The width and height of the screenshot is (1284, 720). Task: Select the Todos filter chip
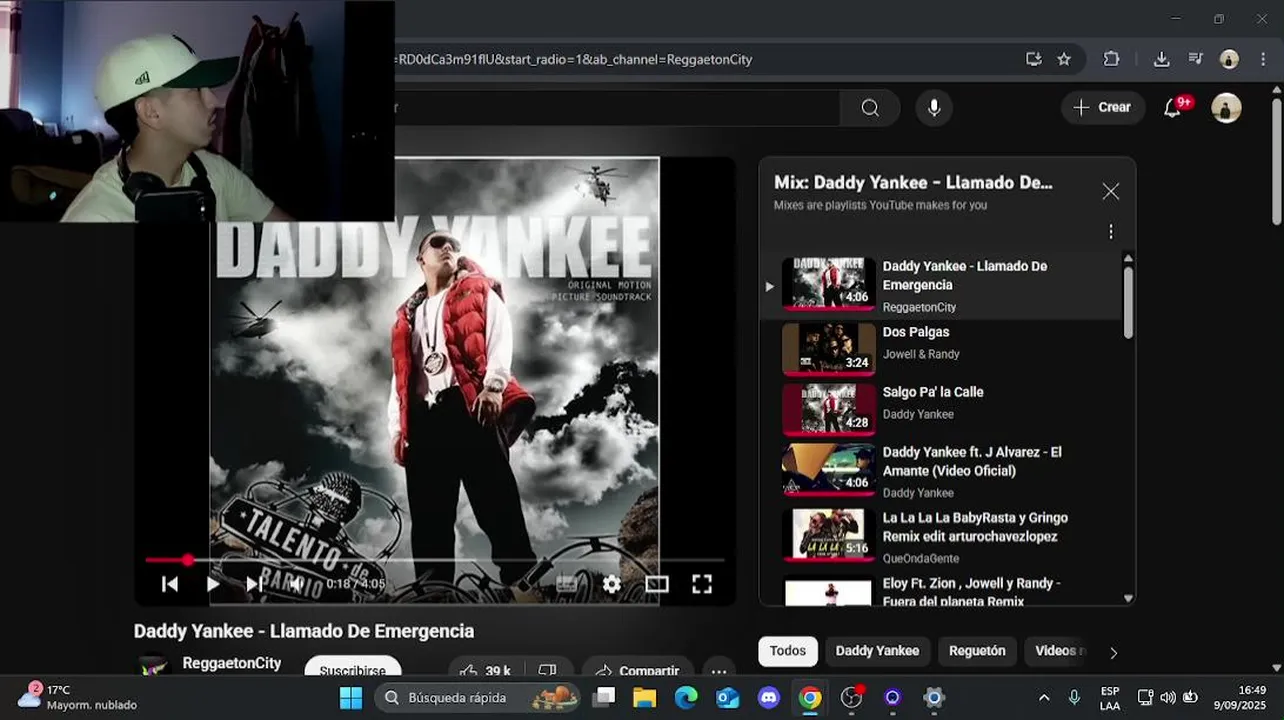788,651
